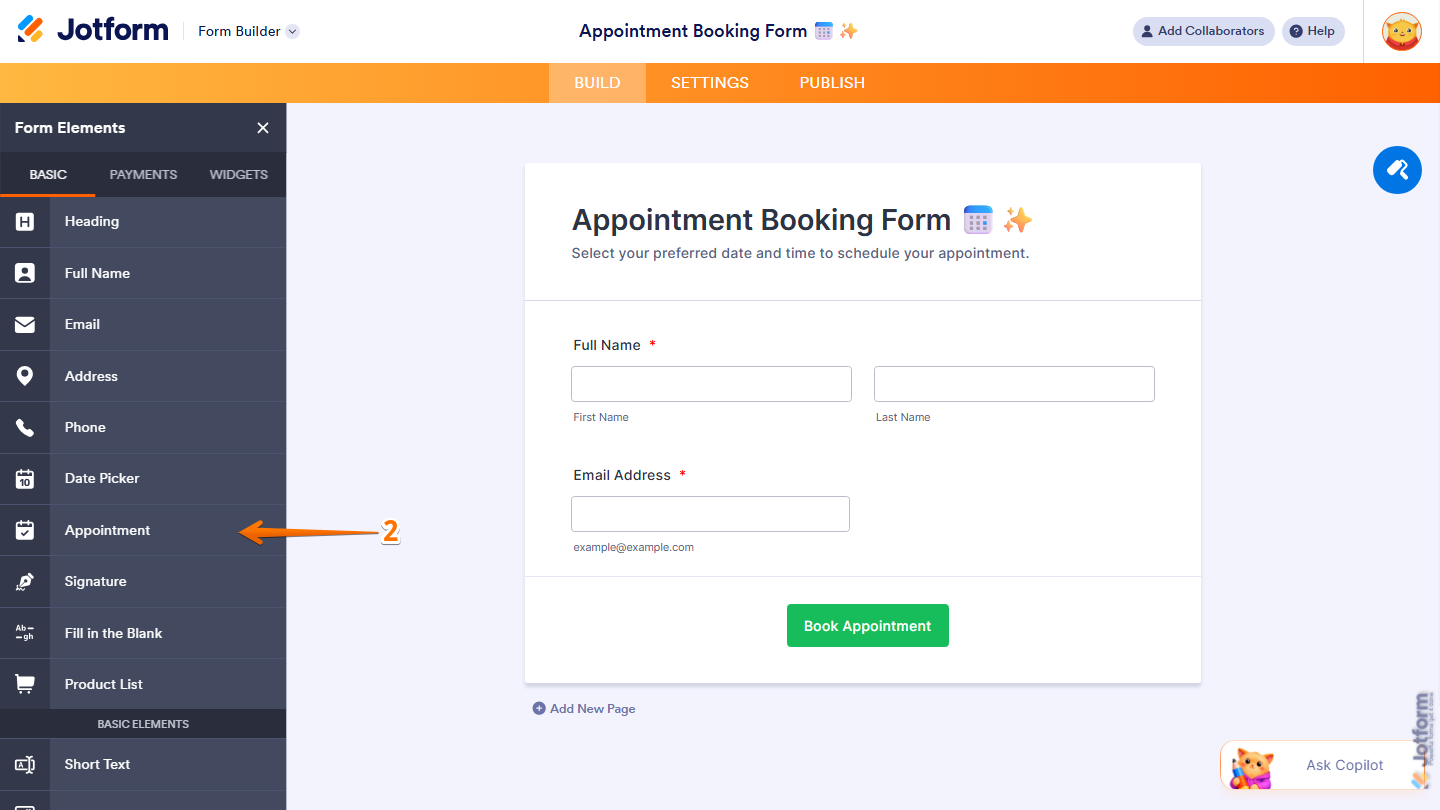
Task: Open the WIDGETS elements tab
Action: pyautogui.click(x=238, y=174)
